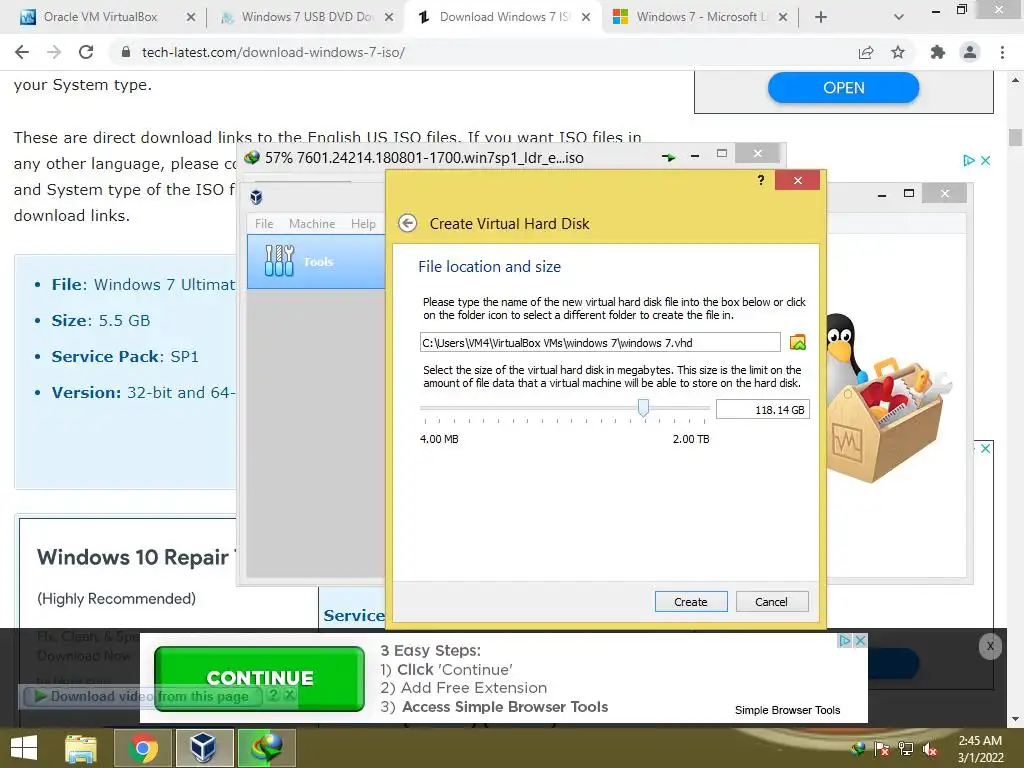The image size is (1024, 768).
Task: Dismiss bottom ad with round X button
Action: (x=990, y=647)
